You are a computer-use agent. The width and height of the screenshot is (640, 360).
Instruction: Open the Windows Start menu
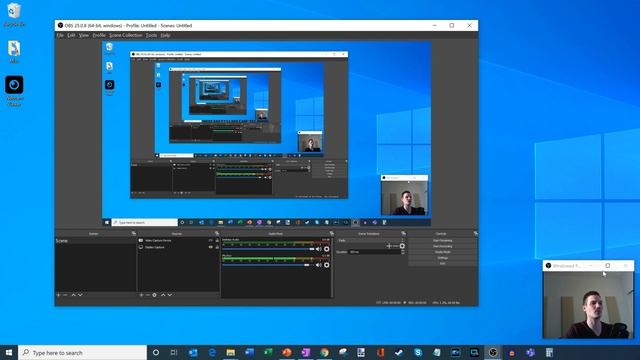click(x=9, y=352)
